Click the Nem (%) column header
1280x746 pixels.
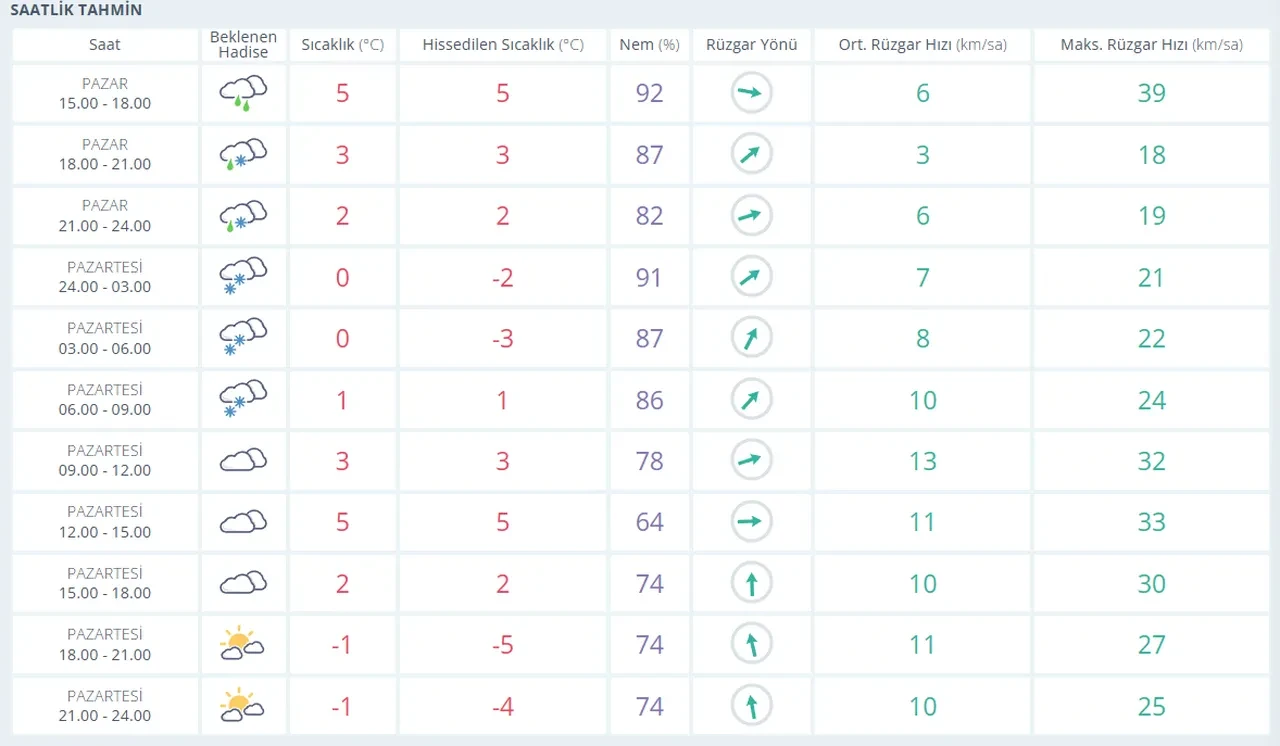pos(649,45)
